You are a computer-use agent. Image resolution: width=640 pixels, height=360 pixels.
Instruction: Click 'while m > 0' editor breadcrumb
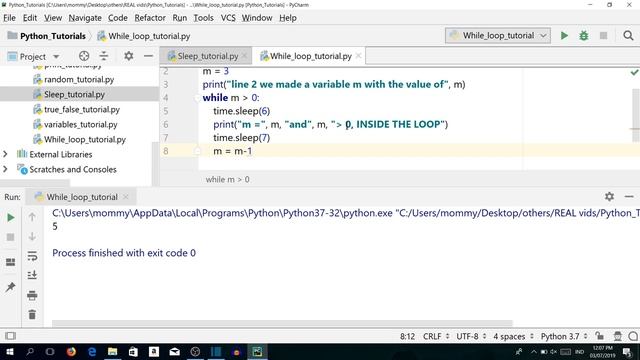tap(227, 180)
